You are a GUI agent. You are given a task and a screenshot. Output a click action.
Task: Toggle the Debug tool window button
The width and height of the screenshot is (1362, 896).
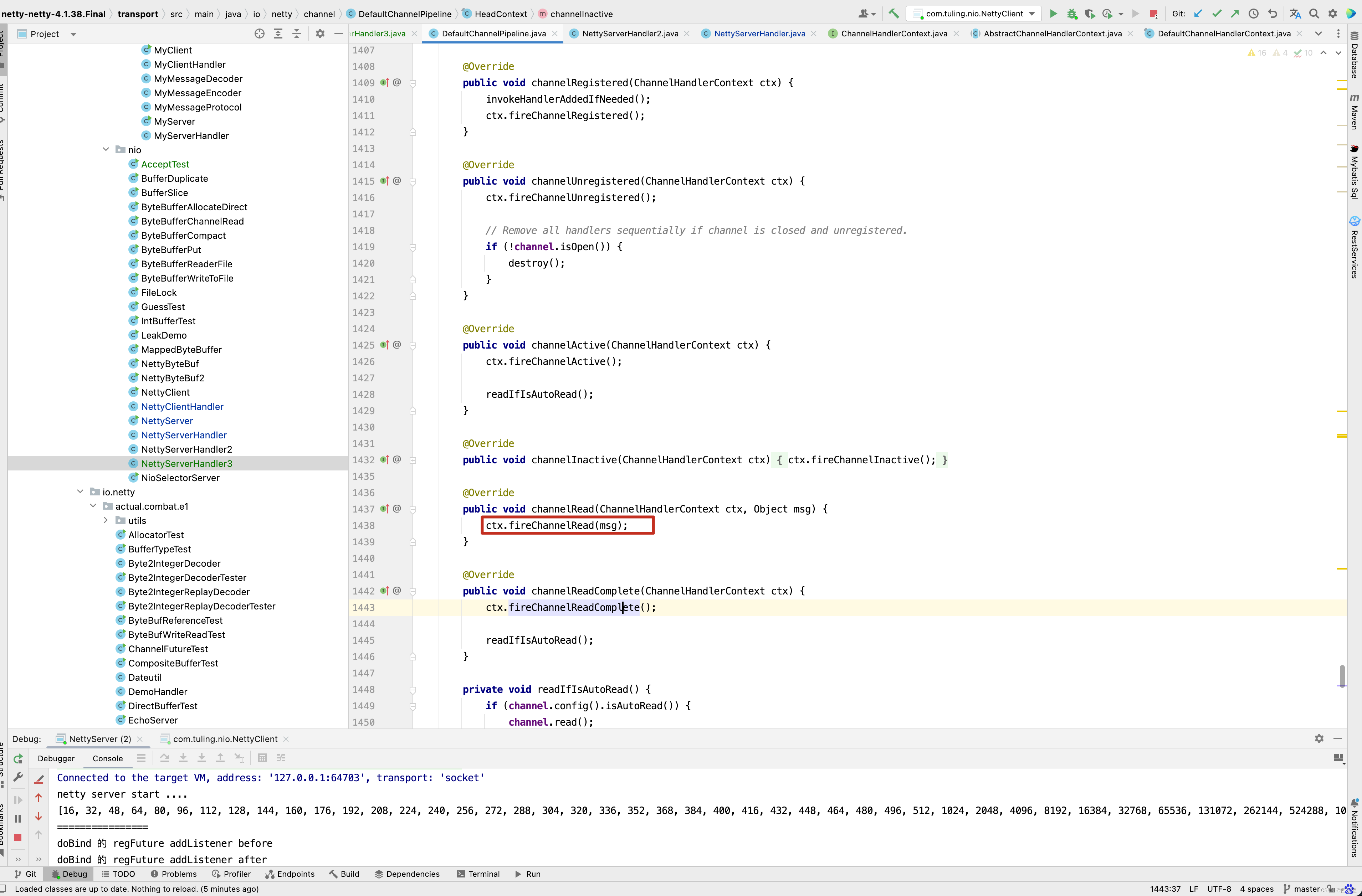click(x=69, y=874)
